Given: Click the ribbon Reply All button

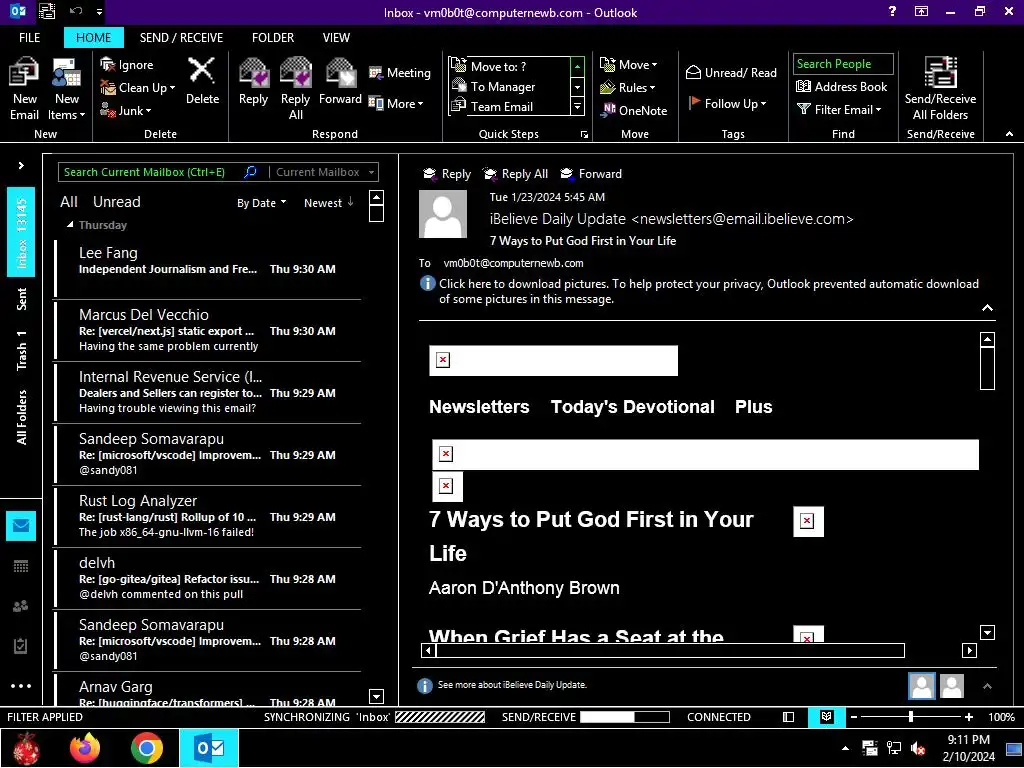Looking at the screenshot, I should point(295,89).
